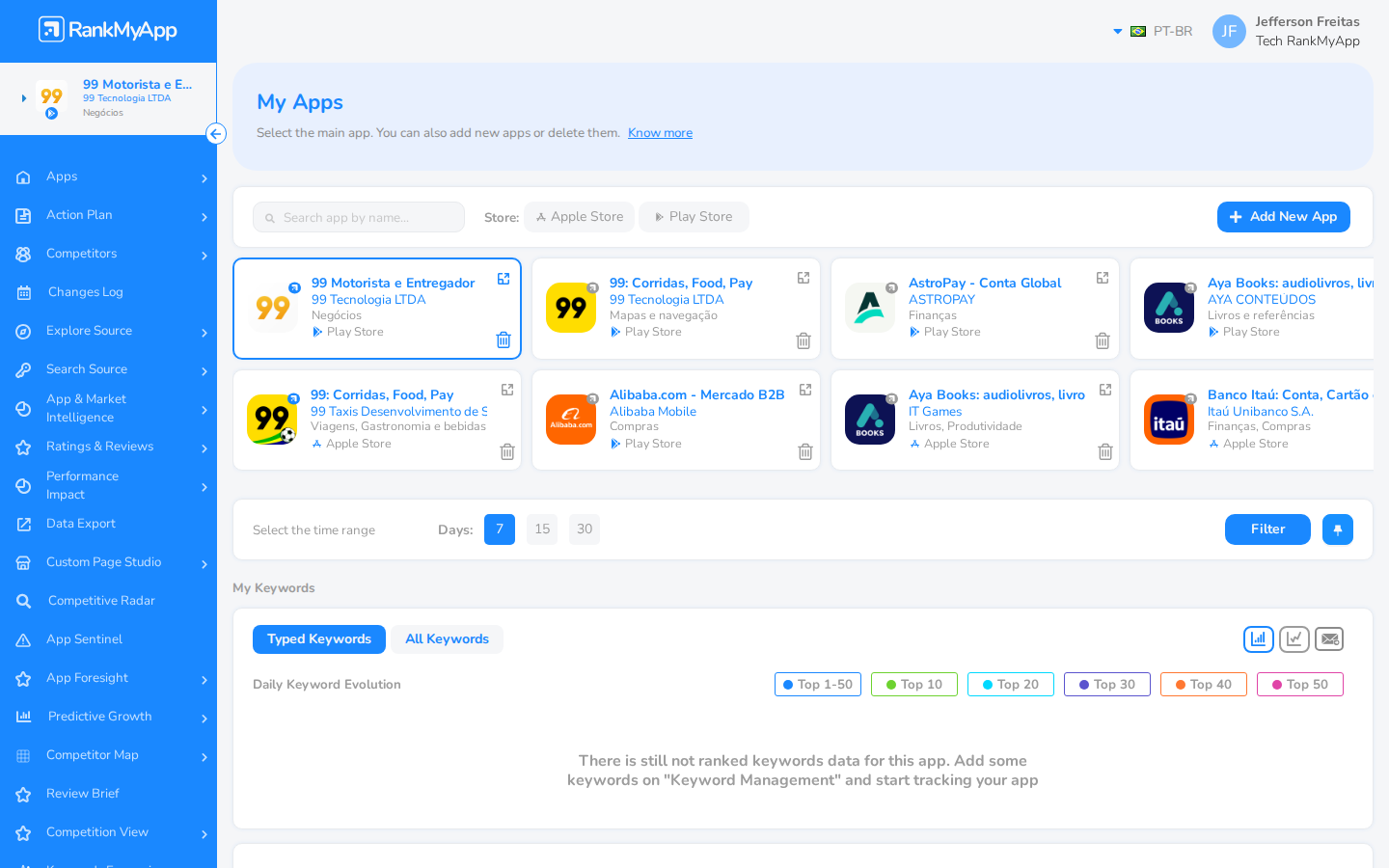Image resolution: width=1389 pixels, height=868 pixels.
Task: Switch to All Keywords tab
Action: [447, 639]
